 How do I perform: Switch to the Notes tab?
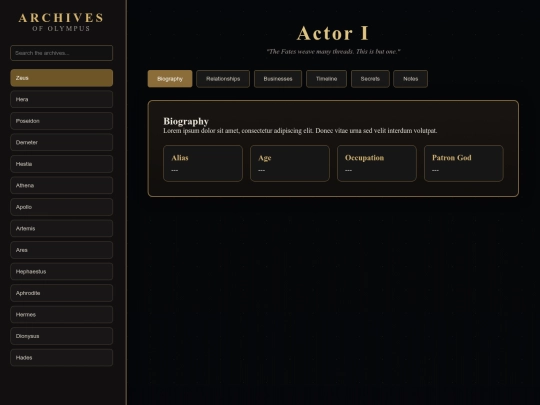[411, 79]
